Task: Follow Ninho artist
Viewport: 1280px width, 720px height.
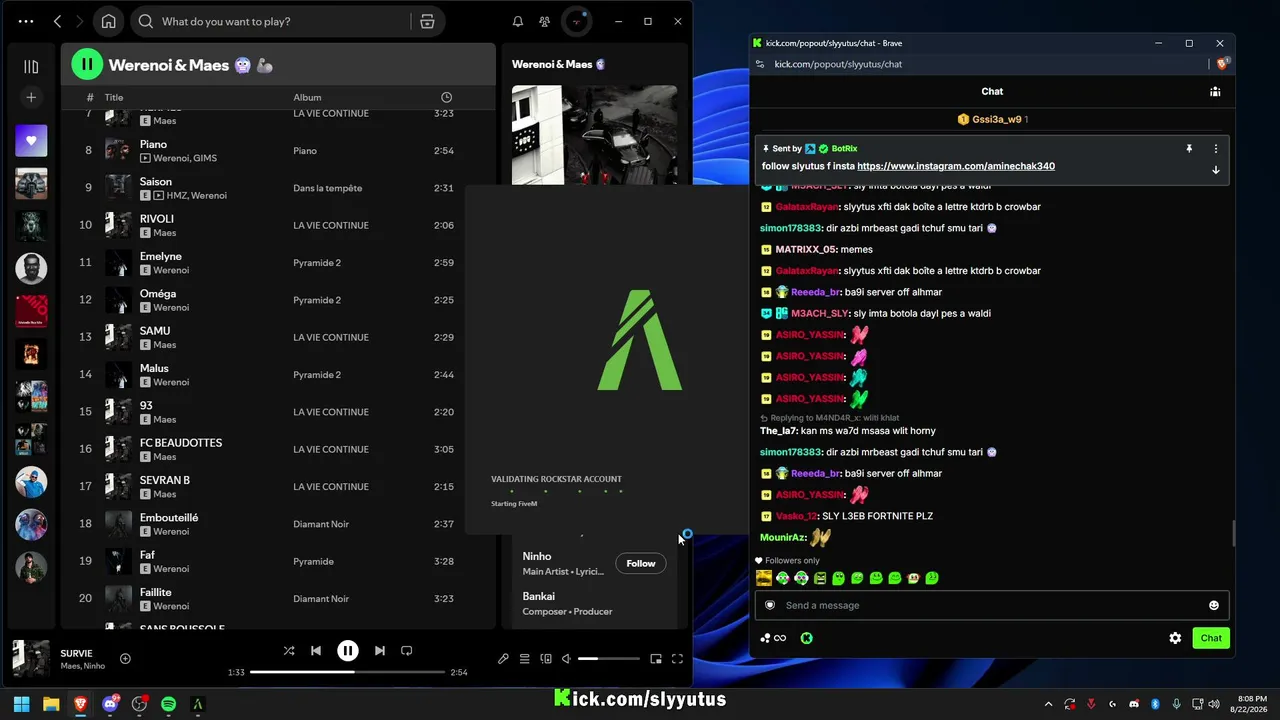Action: 641,563
